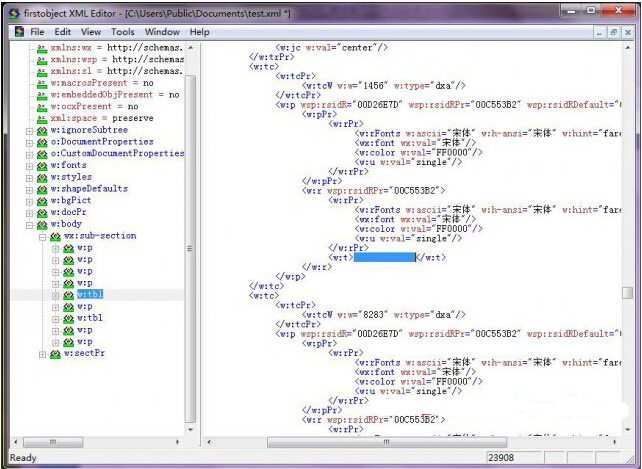Click the highlighted text inside w:t tag
642x469 pixels.
(x=385, y=257)
